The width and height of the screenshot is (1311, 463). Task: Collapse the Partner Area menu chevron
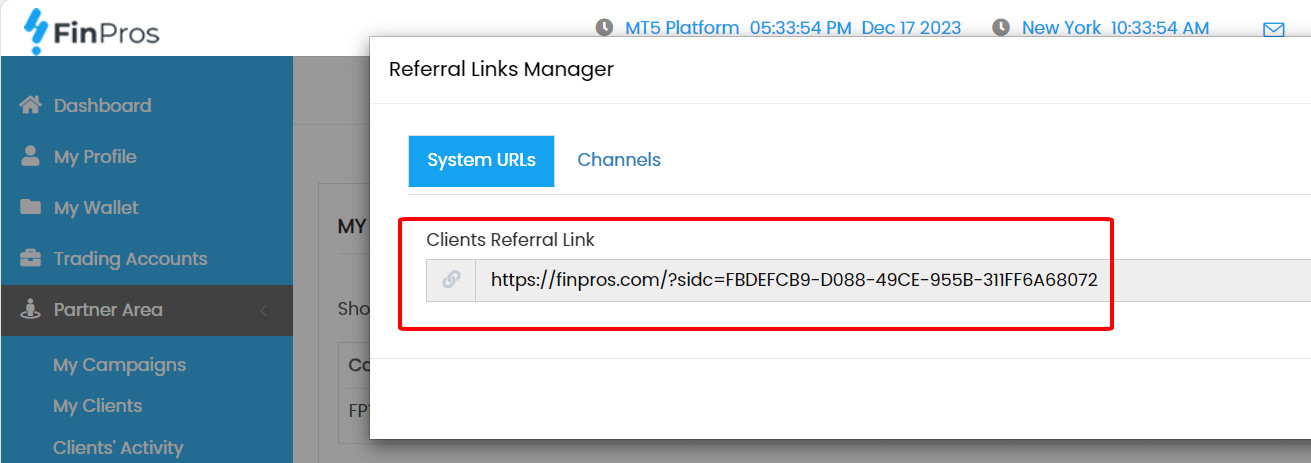(x=263, y=310)
